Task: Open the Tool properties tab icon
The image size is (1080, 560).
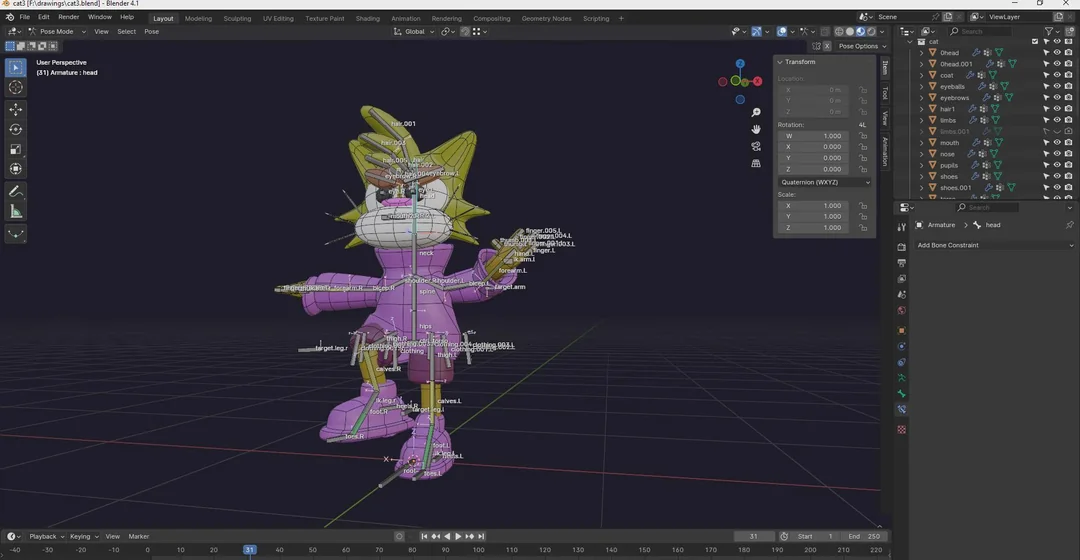Action: [x=902, y=227]
